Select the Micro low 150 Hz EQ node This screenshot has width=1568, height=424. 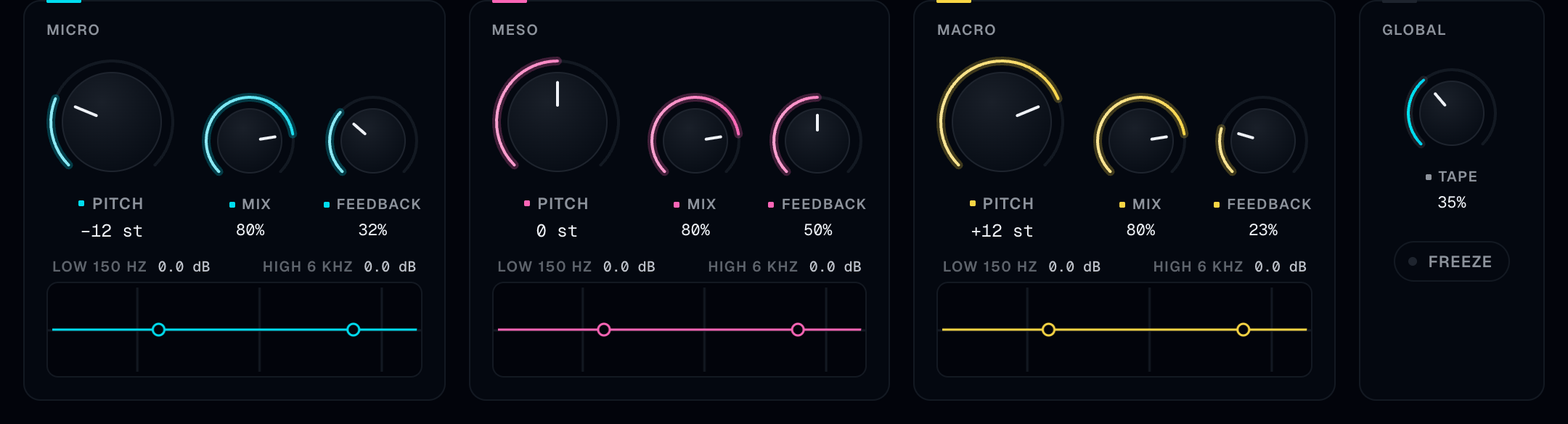158,330
